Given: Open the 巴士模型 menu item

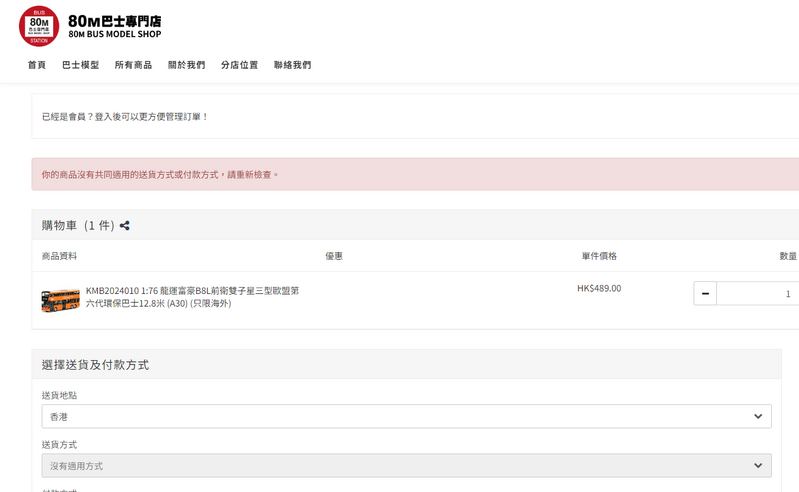Looking at the screenshot, I should [x=81, y=65].
